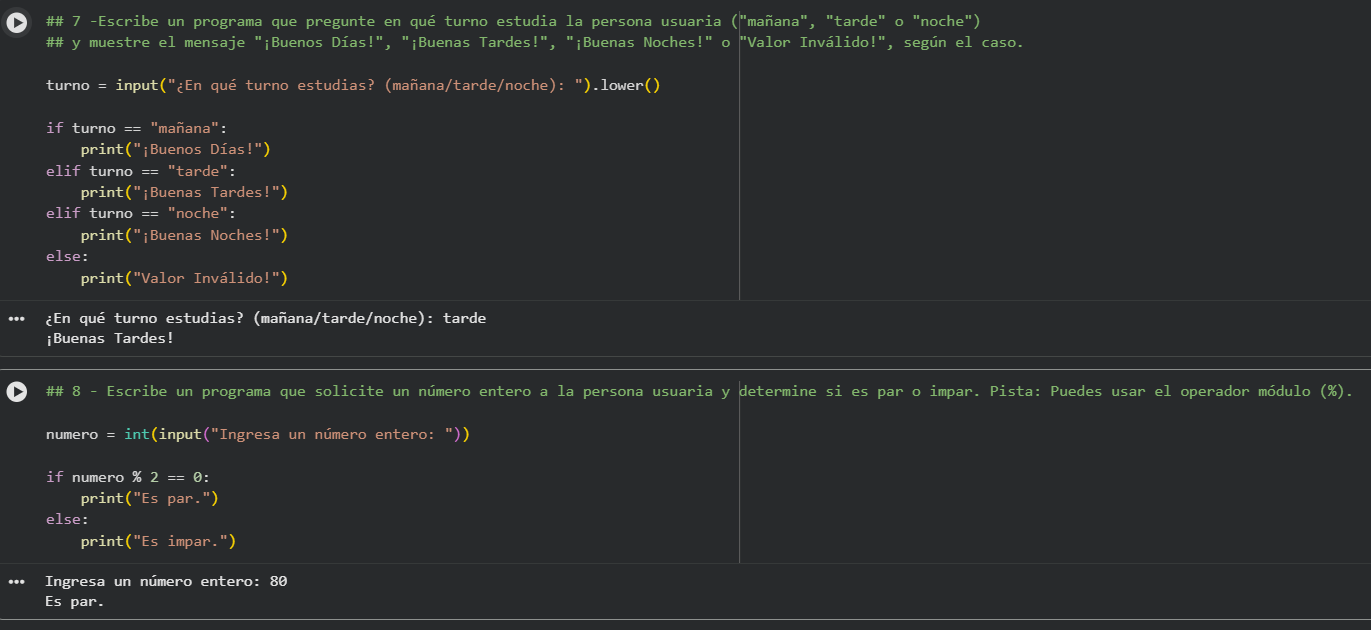Select the print '¡Buenos Días!' code line
The width and height of the screenshot is (1371, 630).
tap(176, 150)
